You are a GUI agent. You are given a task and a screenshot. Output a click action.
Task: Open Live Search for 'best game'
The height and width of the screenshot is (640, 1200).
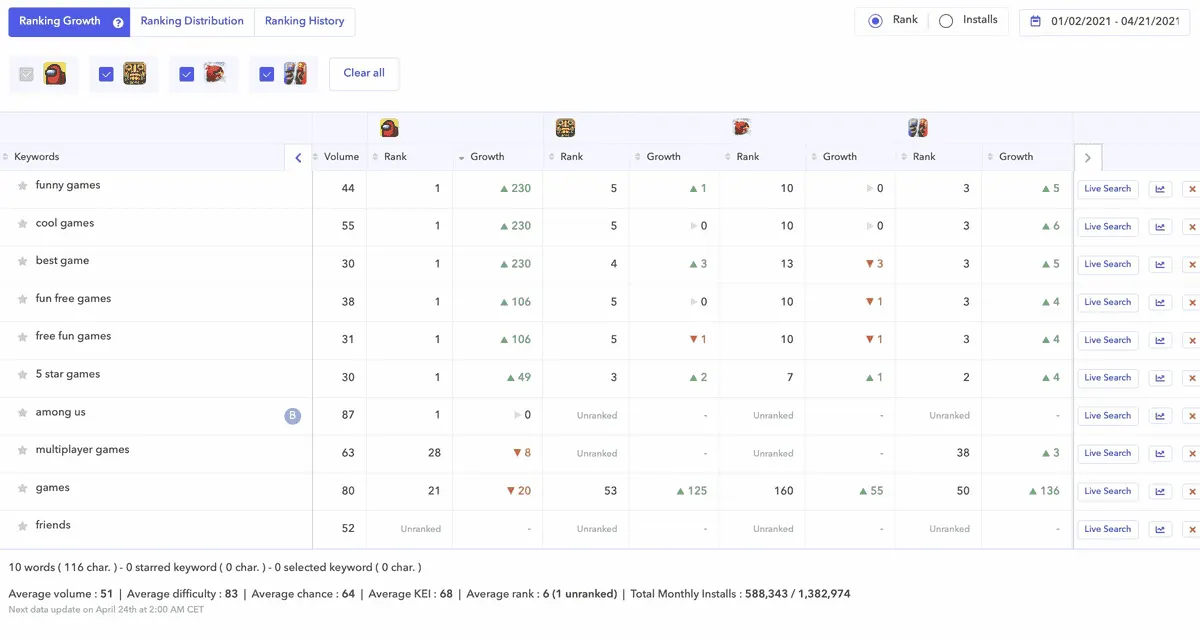click(1108, 265)
